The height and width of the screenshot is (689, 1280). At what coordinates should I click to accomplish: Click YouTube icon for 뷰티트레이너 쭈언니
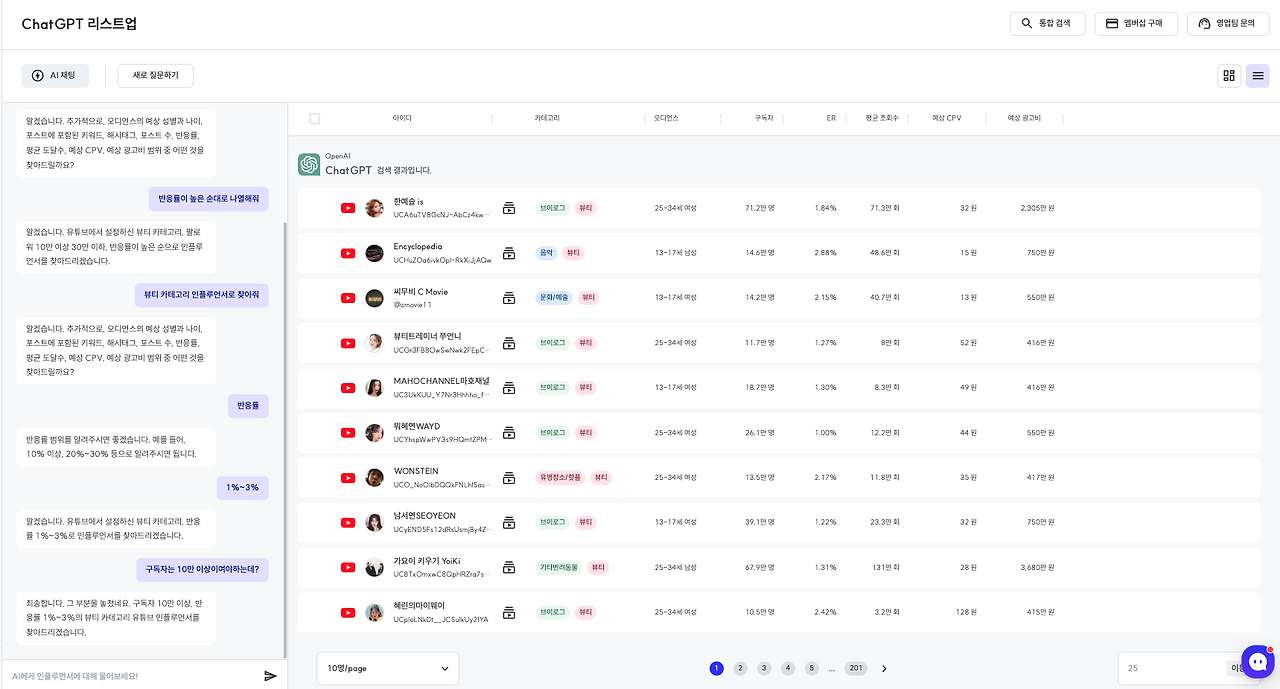(348, 343)
